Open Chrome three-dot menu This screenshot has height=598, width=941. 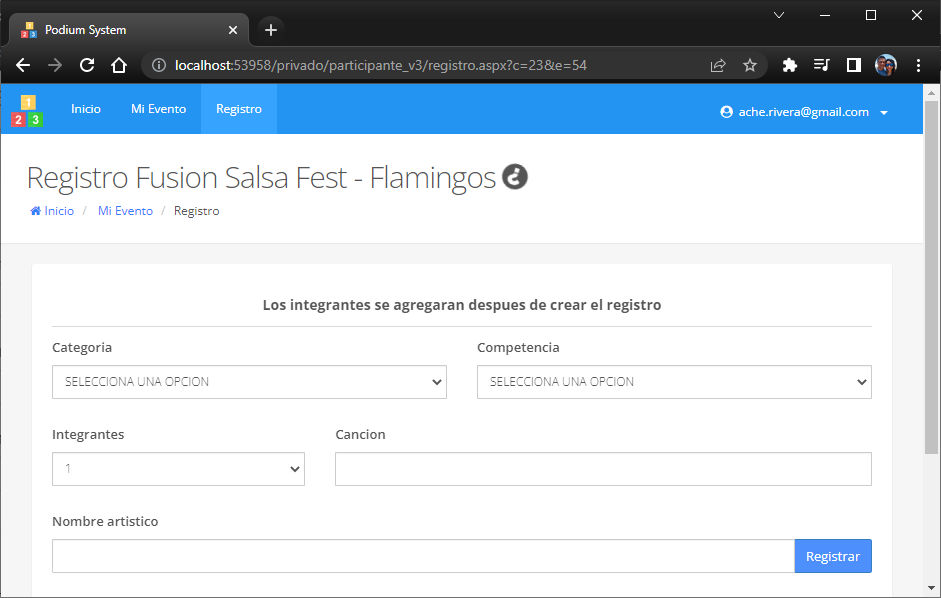[918, 65]
